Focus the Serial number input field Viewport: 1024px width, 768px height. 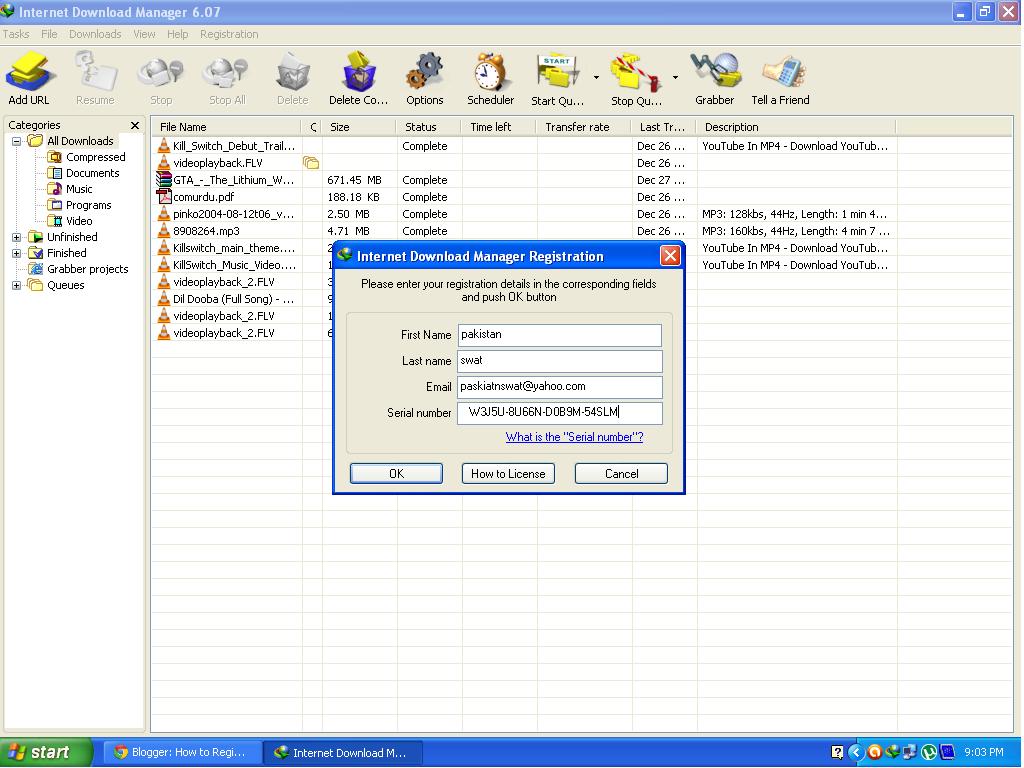(560, 413)
